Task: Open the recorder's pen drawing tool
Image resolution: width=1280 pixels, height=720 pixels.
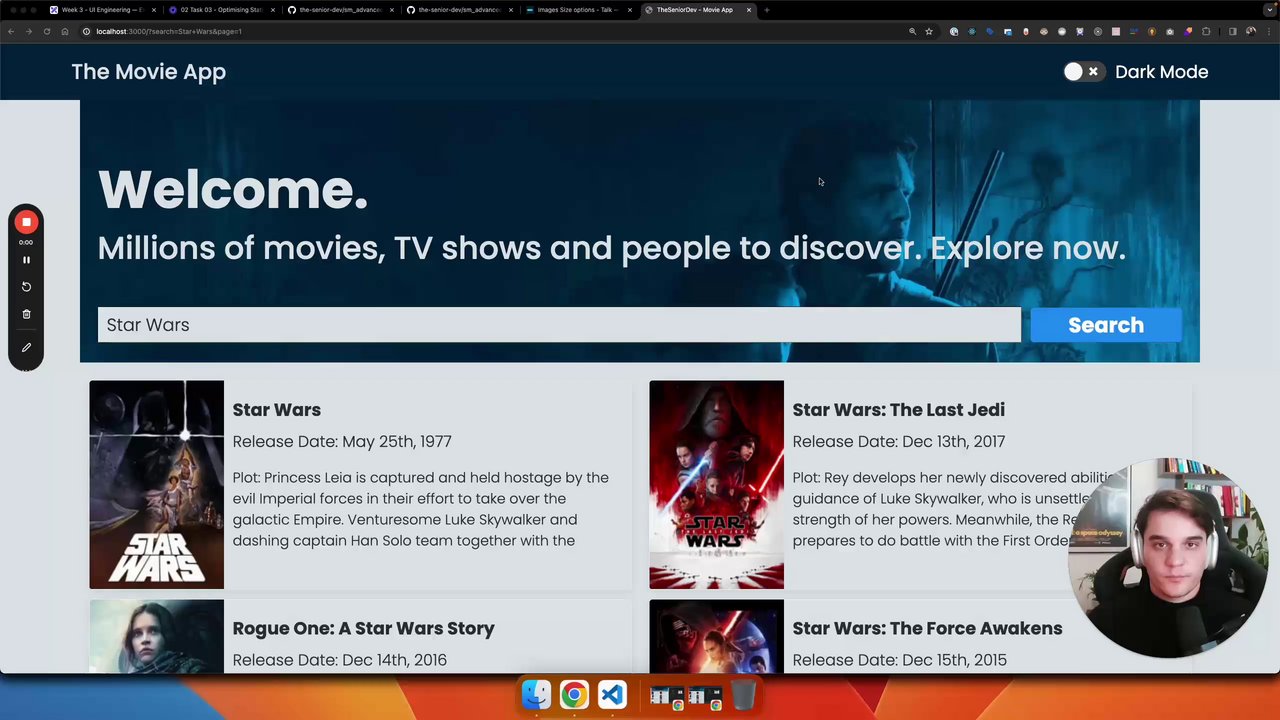Action: click(27, 348)
